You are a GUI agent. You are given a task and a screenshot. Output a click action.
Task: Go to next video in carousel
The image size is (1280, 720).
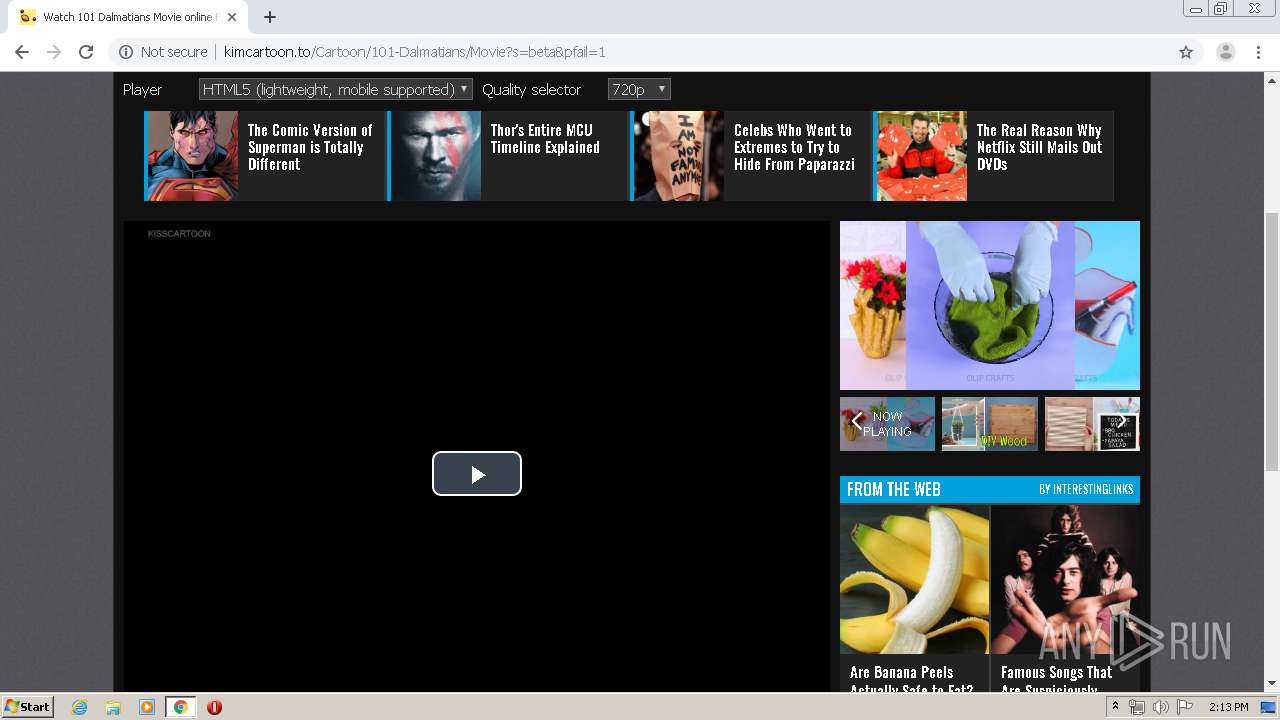pyautogui.click(x=1122, y=422)
